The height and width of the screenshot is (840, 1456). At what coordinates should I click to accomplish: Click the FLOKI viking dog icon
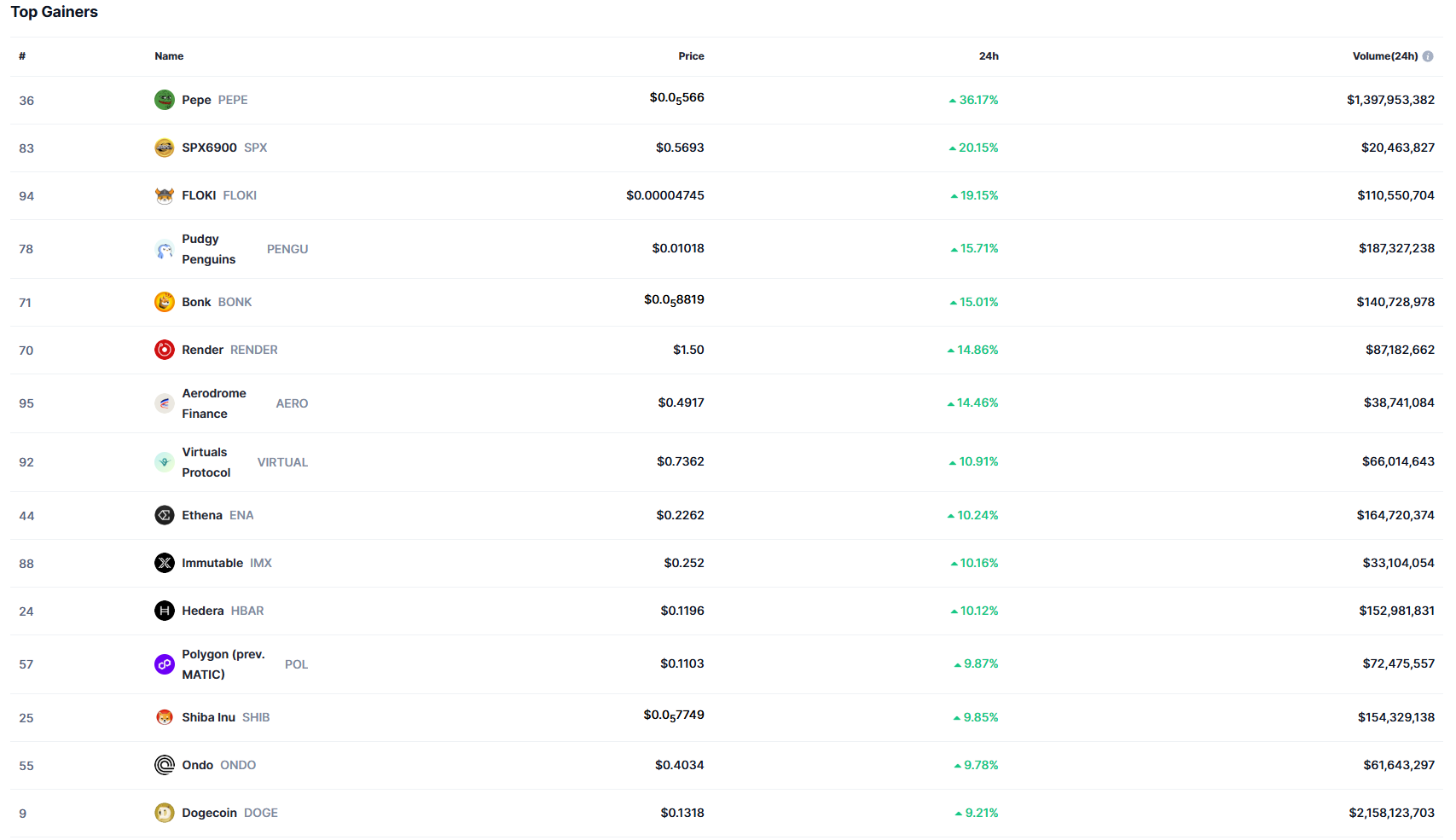click(164, 195)
